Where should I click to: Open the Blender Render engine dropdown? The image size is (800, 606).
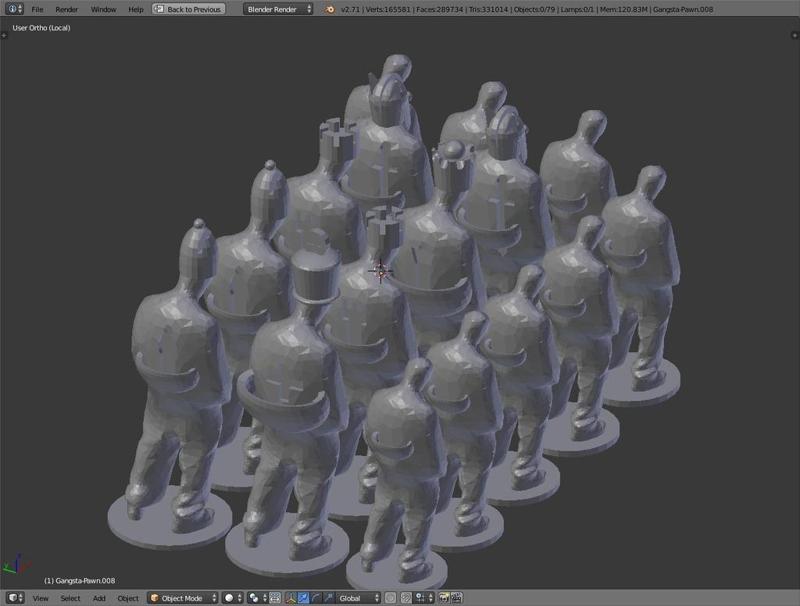pyautogui.click(x=278, y=9)
